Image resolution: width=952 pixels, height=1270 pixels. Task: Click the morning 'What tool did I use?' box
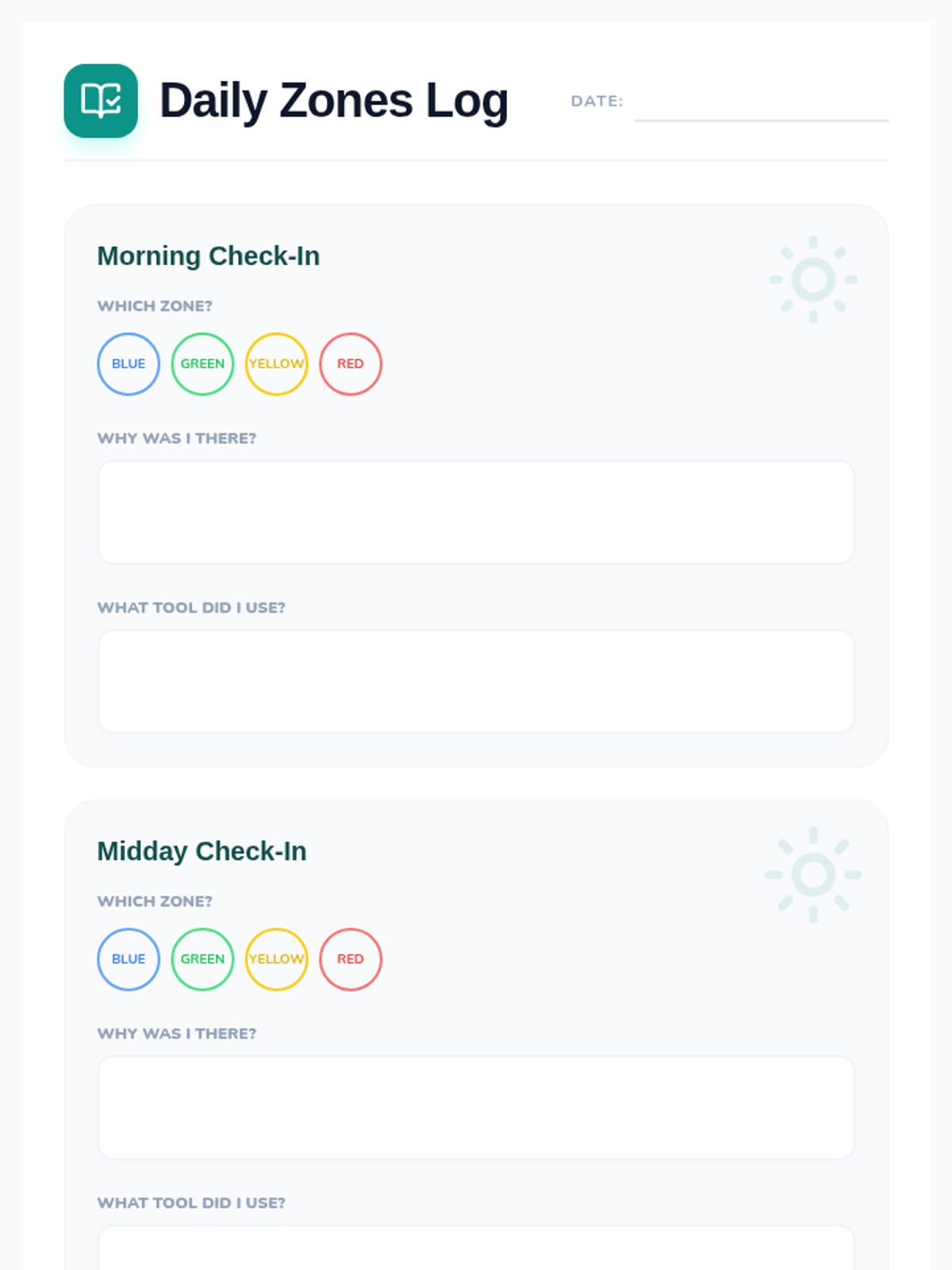pyautogui.click(x=476, y=682)
